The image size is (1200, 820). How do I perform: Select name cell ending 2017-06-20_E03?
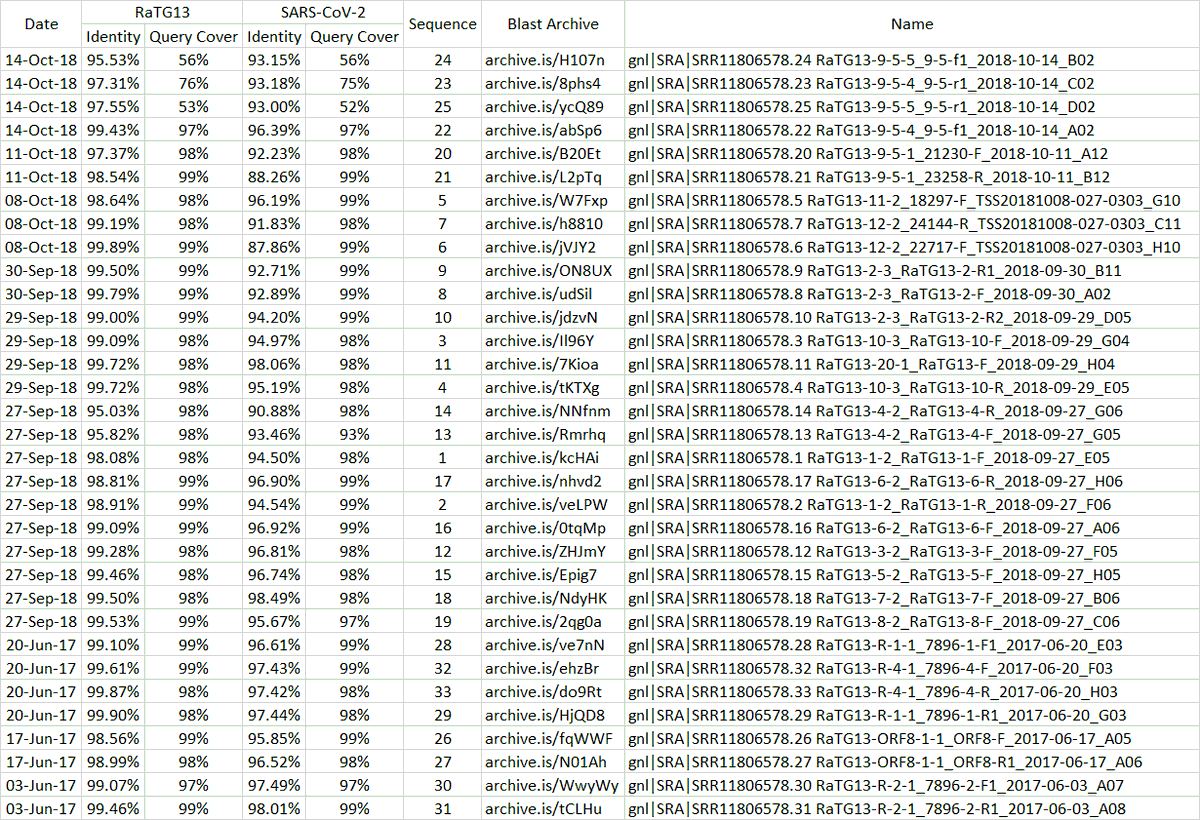[x=912, y=645]
